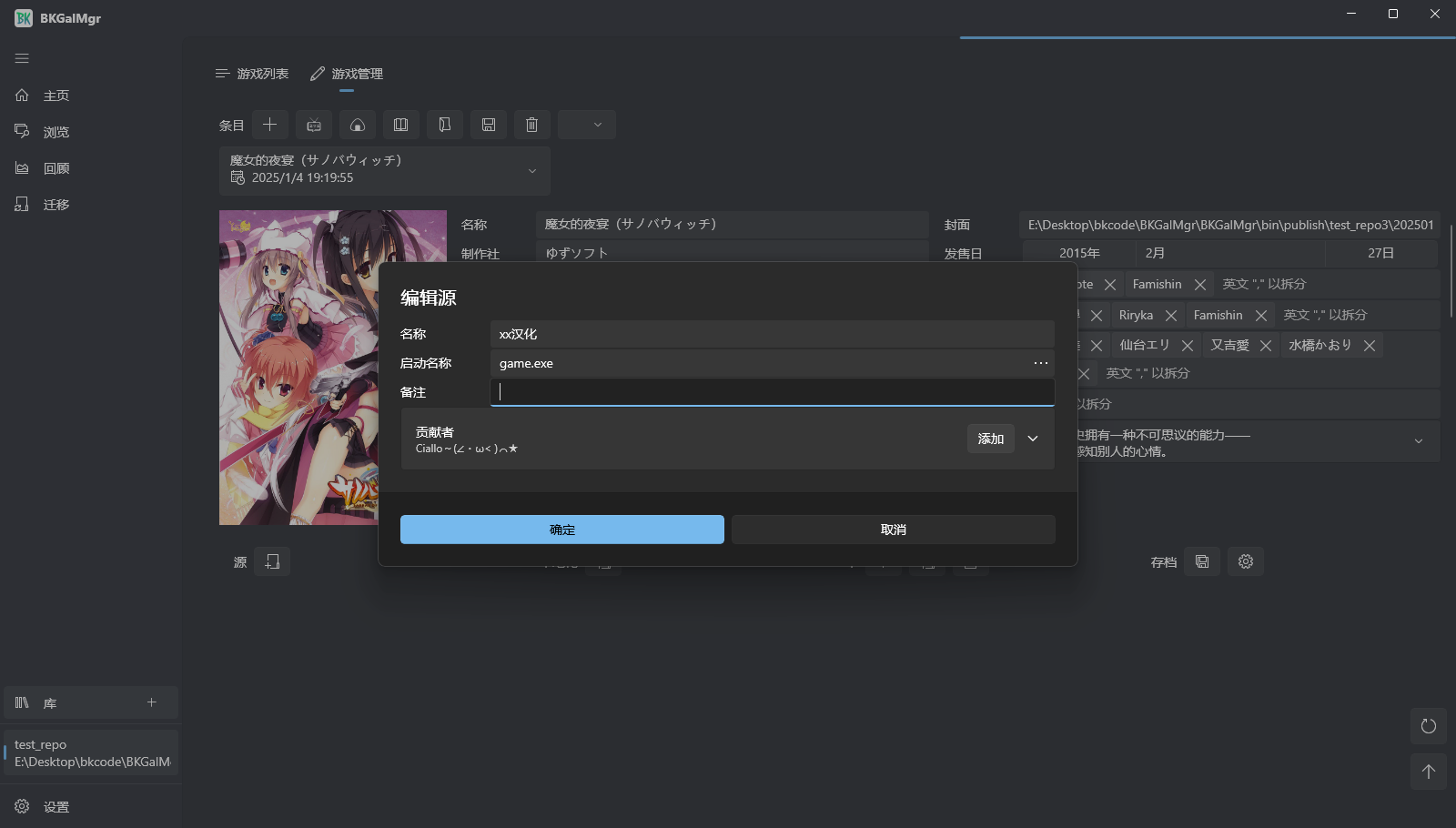Screen dimensions: 1456x828
Task: Open the game selector dropdown for 魔女的夜宴
Action: [532, 170]
